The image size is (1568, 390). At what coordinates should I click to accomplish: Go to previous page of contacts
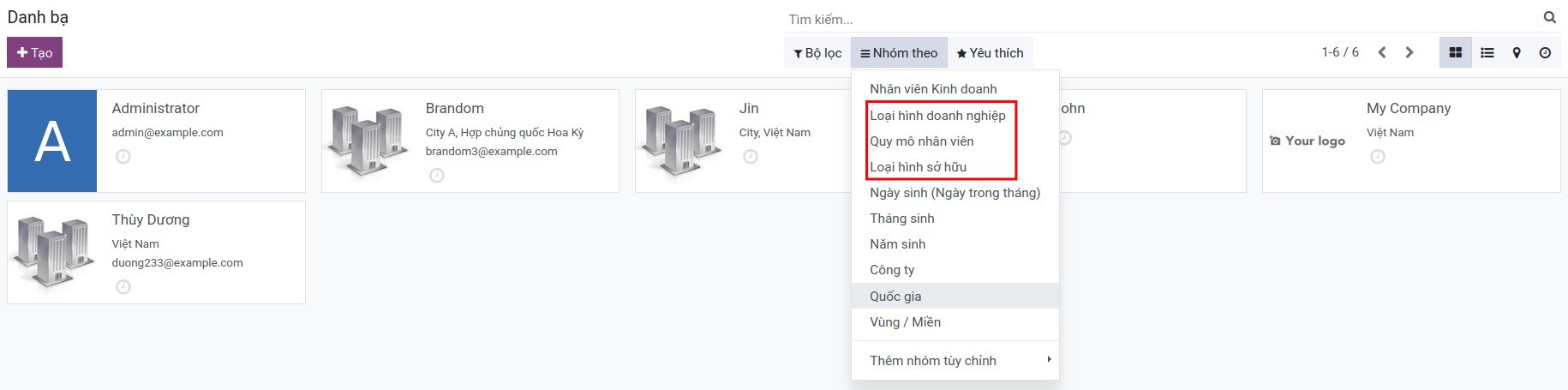click(1381, 52)
